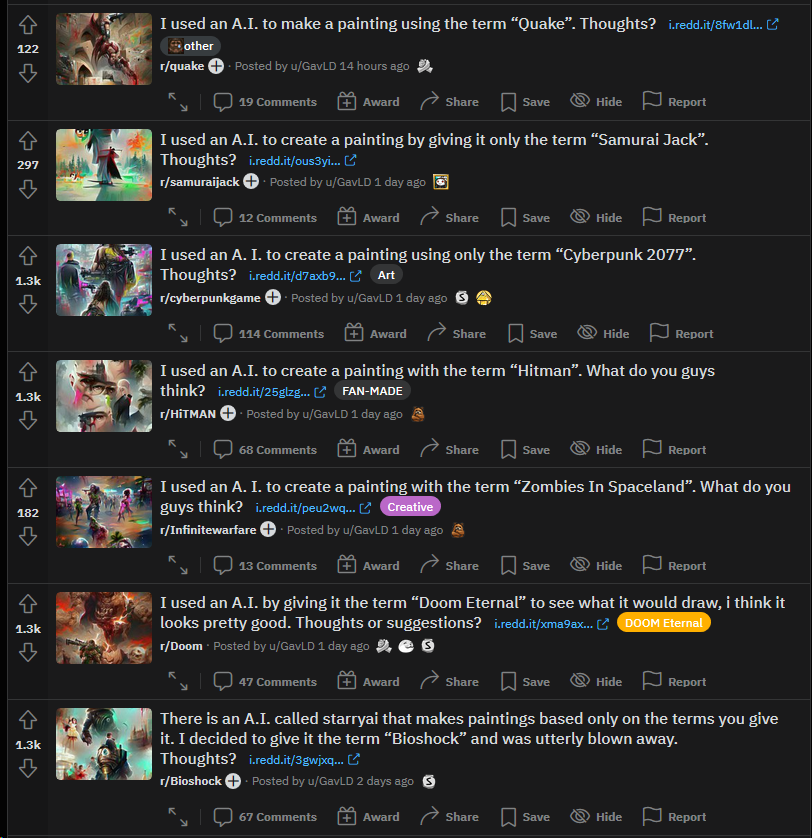Open Award on the Hitman post
Image resolution: width=812 pixels, height=838 pixels.
[x=368, y=449]
